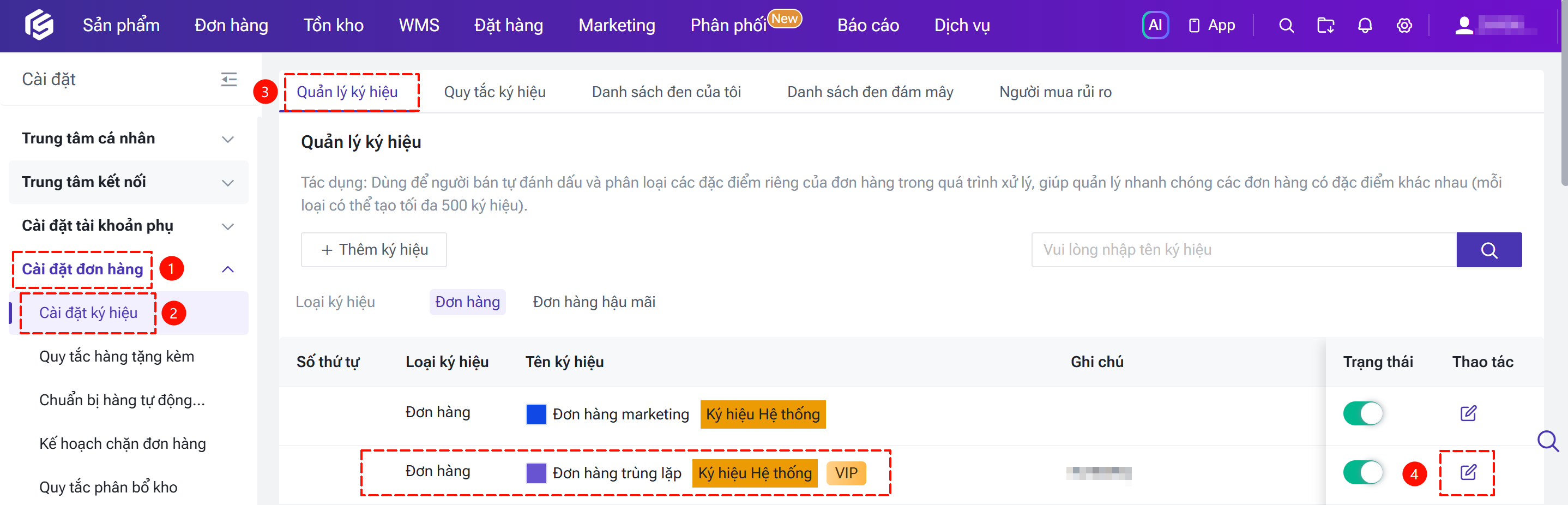
Task: Edit the Đơn hàng marketing label
Action: [1468, 413]
